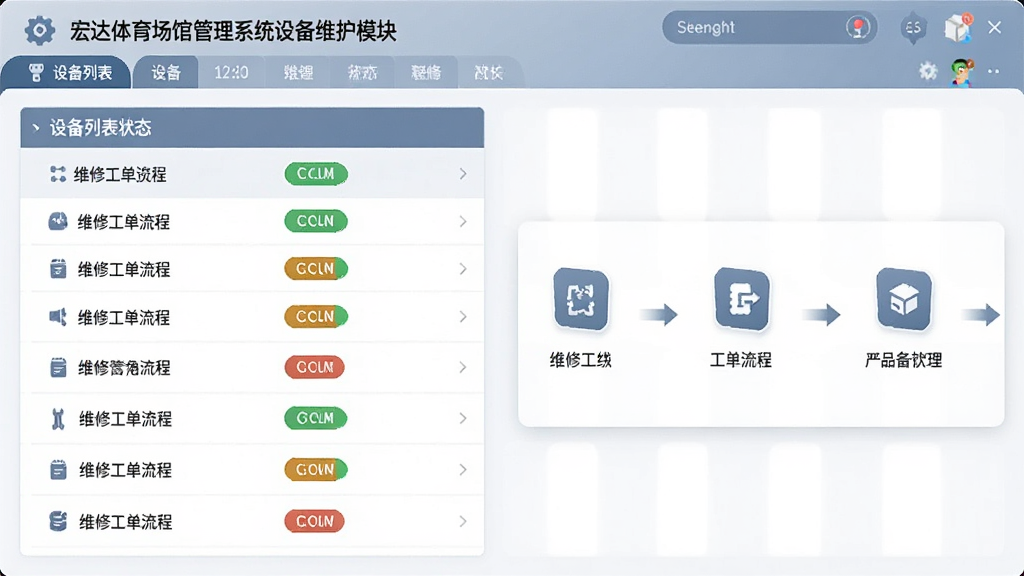Image resolution: width=1024 pixels, height=576 pixels.
Task: Open the 12:10 tab
Action: click(x=231, y=72)
